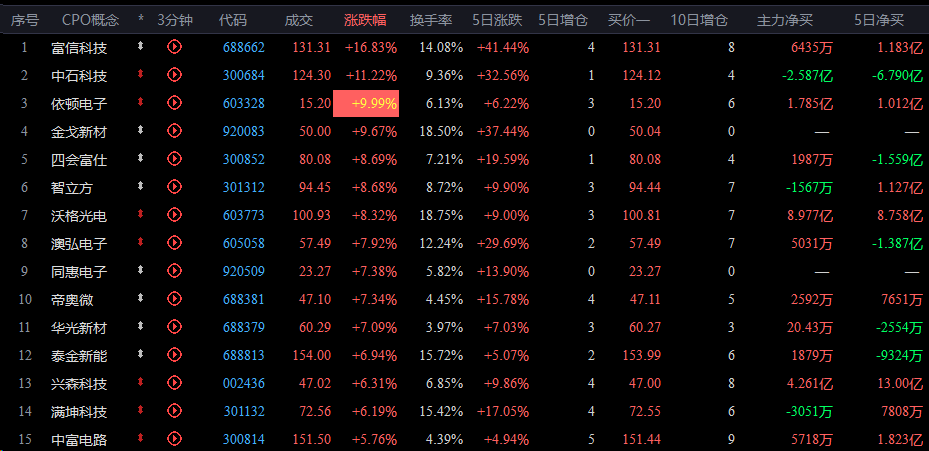Open 3-minute chart icon for 中富电路

[x=174, y=439]
